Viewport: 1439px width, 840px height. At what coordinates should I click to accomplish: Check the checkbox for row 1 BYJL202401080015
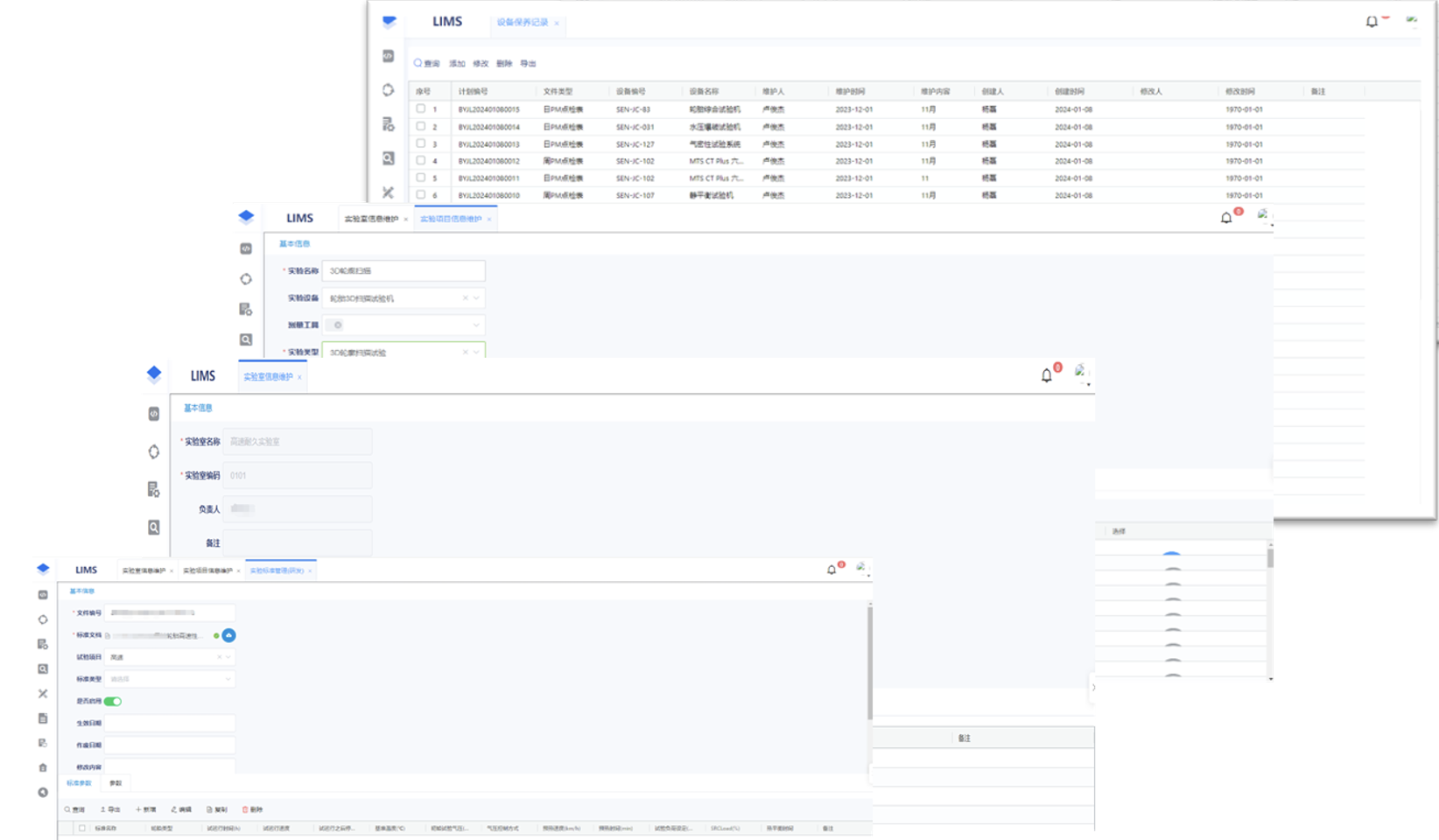point(421,109)
